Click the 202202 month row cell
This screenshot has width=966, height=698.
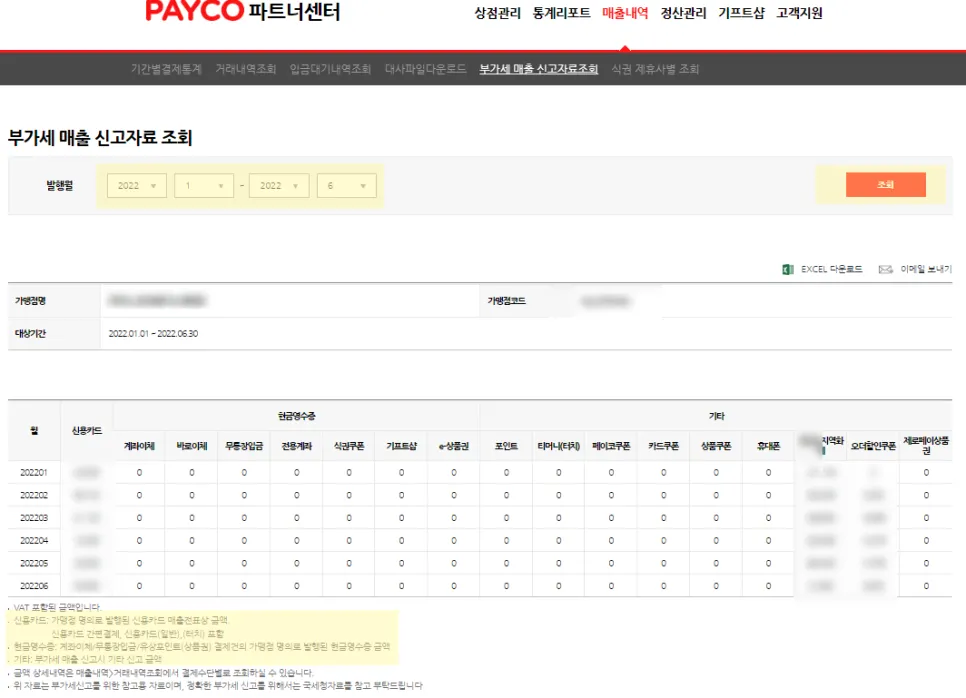(34, 495)
